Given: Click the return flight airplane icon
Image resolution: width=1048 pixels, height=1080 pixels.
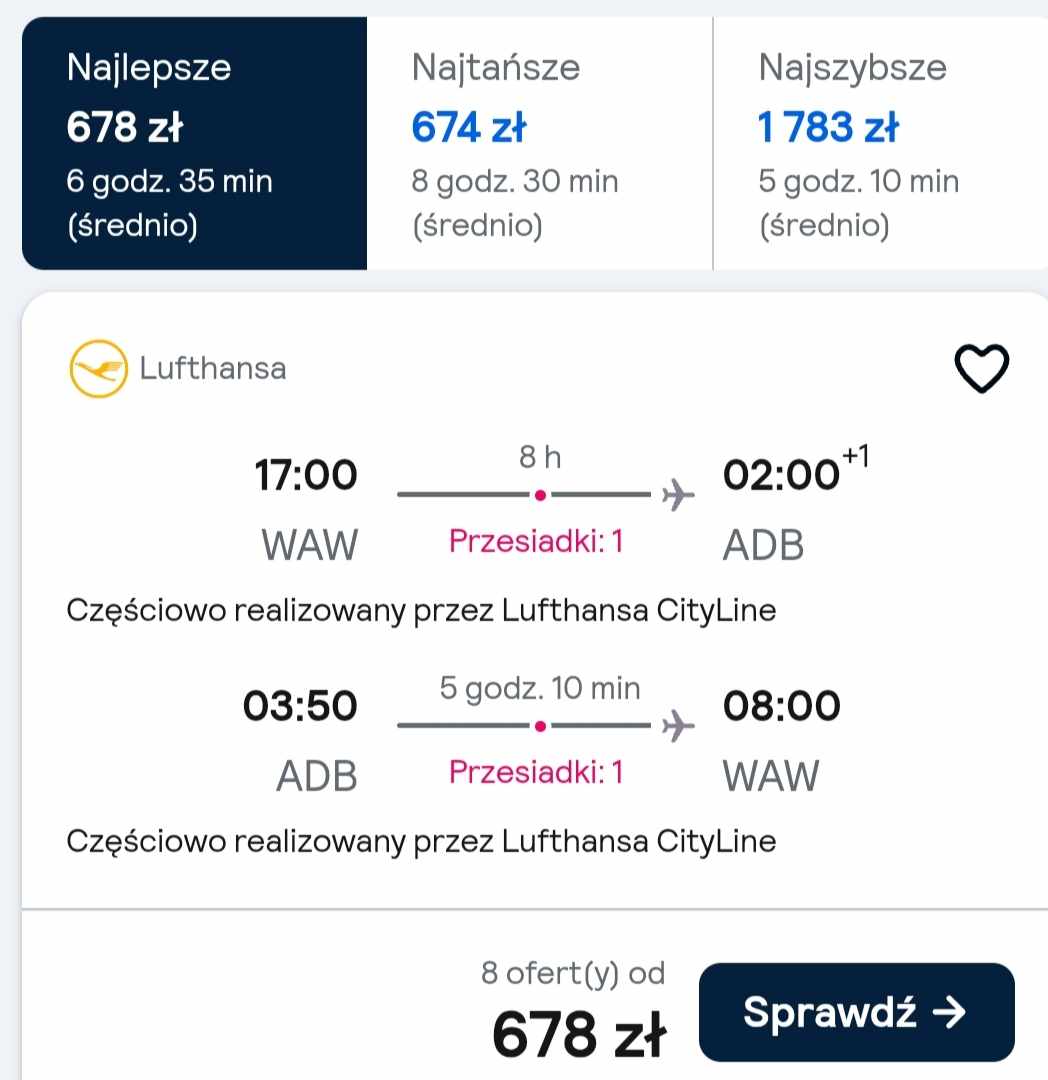Looking at the screenshot, I should (678, 725).
